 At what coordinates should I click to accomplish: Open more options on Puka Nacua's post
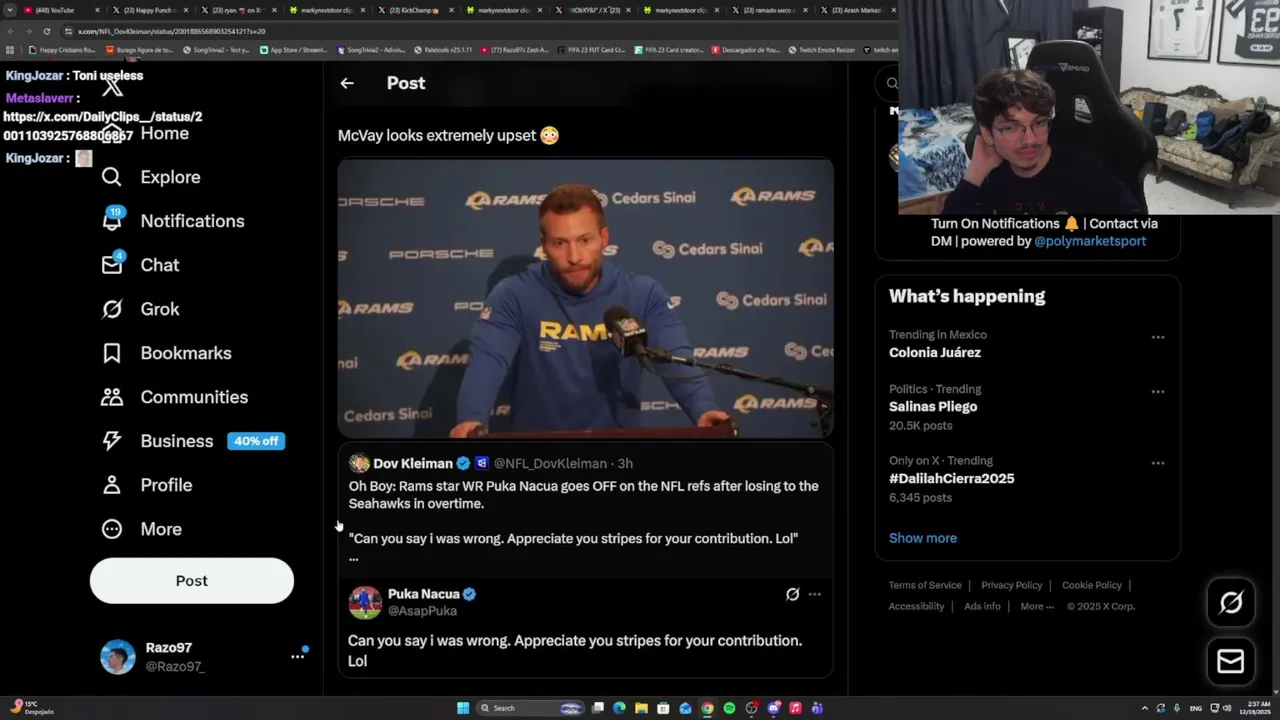pos(814,594)
